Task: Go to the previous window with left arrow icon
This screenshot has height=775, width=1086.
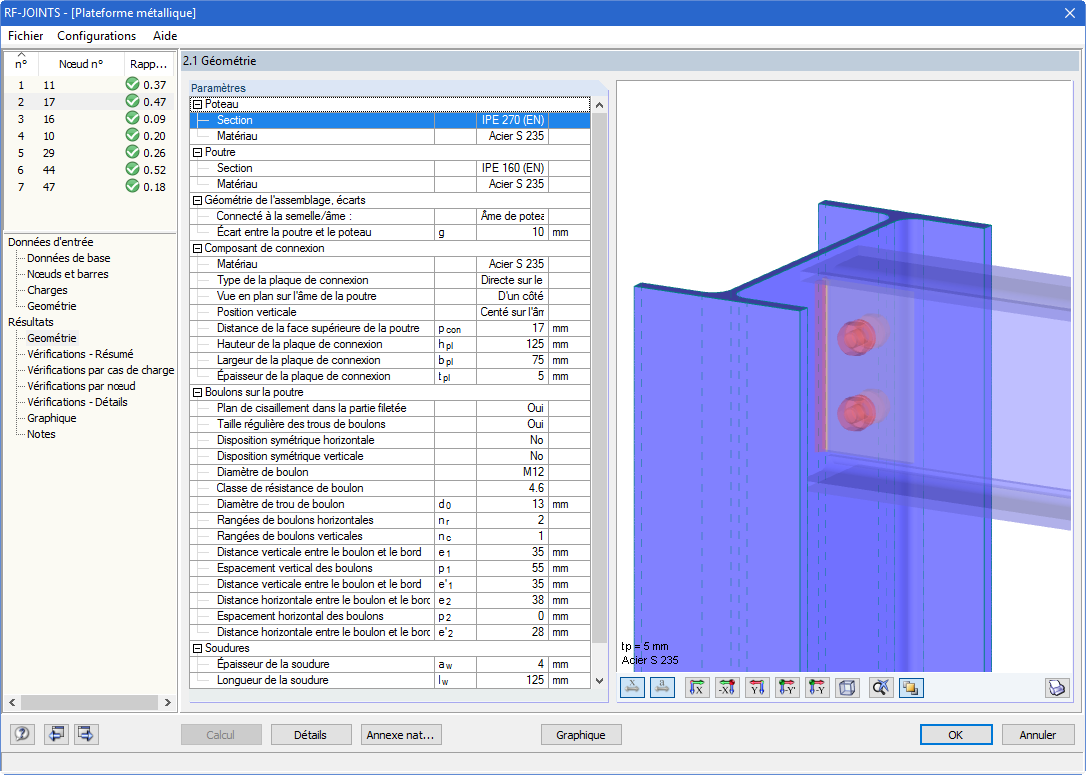Action: point(56,734)
